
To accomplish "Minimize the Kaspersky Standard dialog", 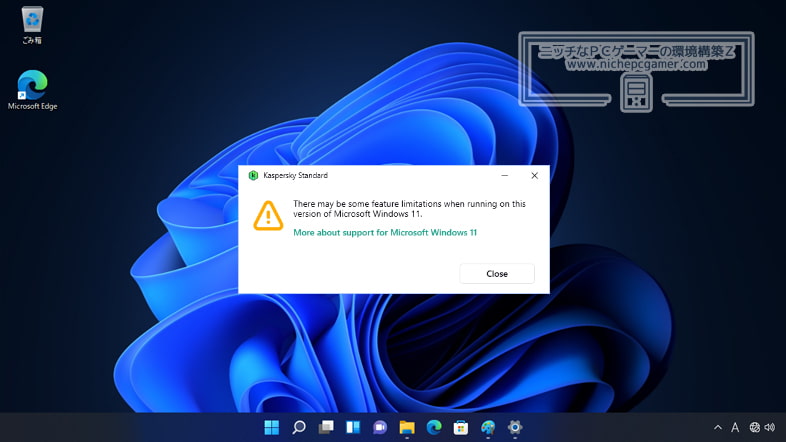I will [x=504, y=175].
